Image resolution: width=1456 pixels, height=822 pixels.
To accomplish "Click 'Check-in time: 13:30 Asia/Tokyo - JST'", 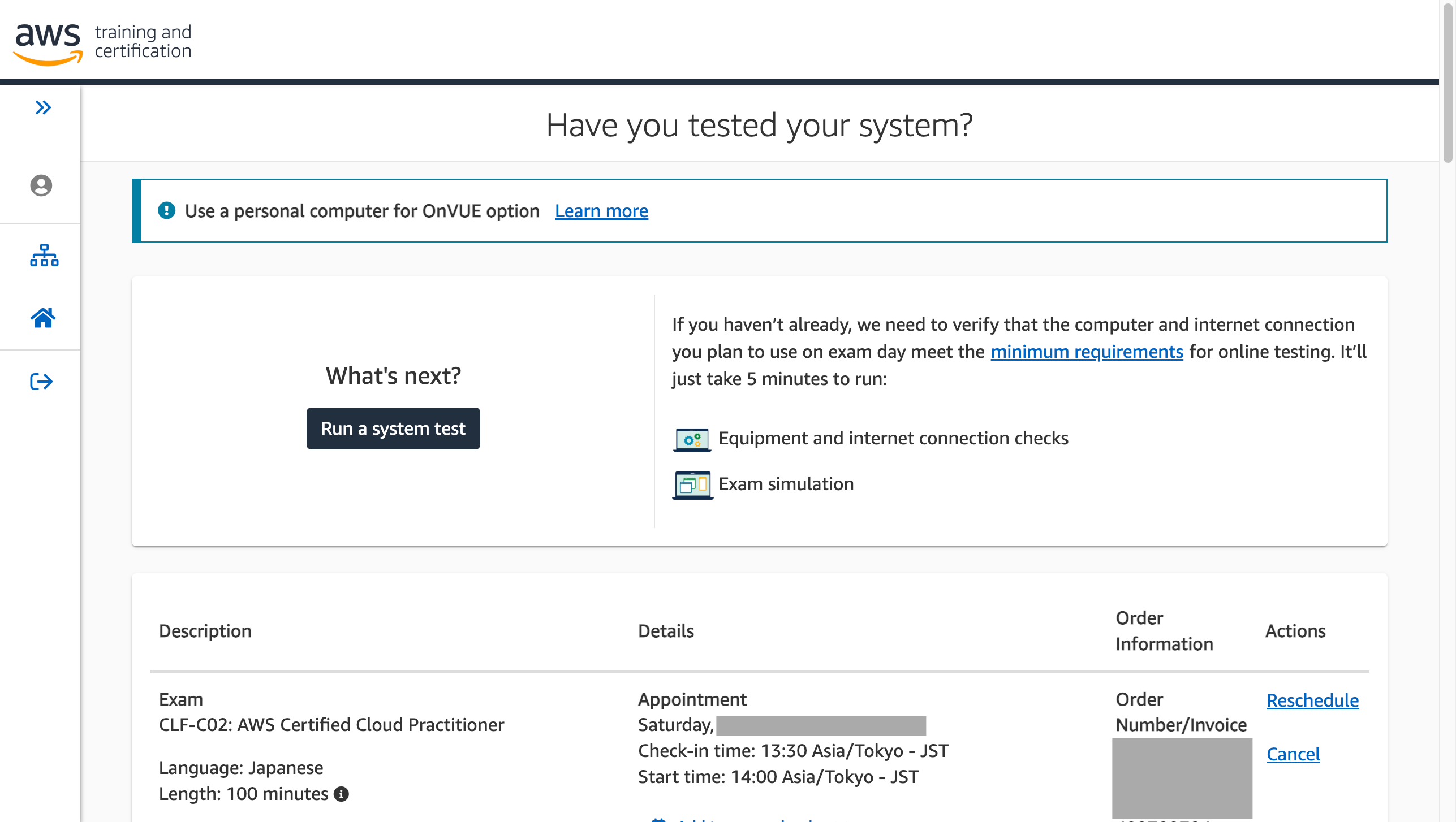I will (x=793, y=751).
